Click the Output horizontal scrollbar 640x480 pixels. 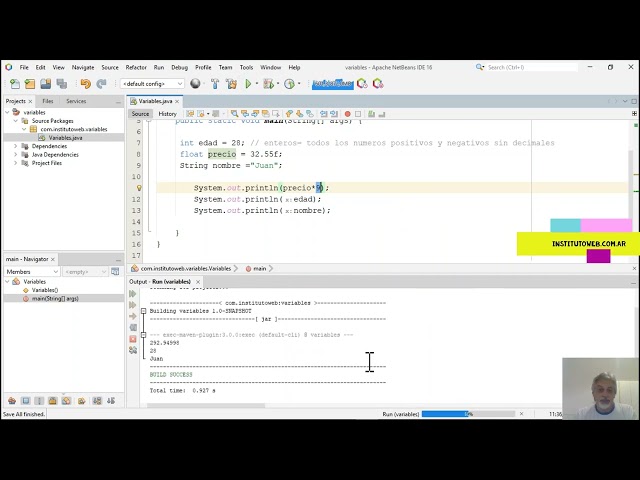coord(206,406)
